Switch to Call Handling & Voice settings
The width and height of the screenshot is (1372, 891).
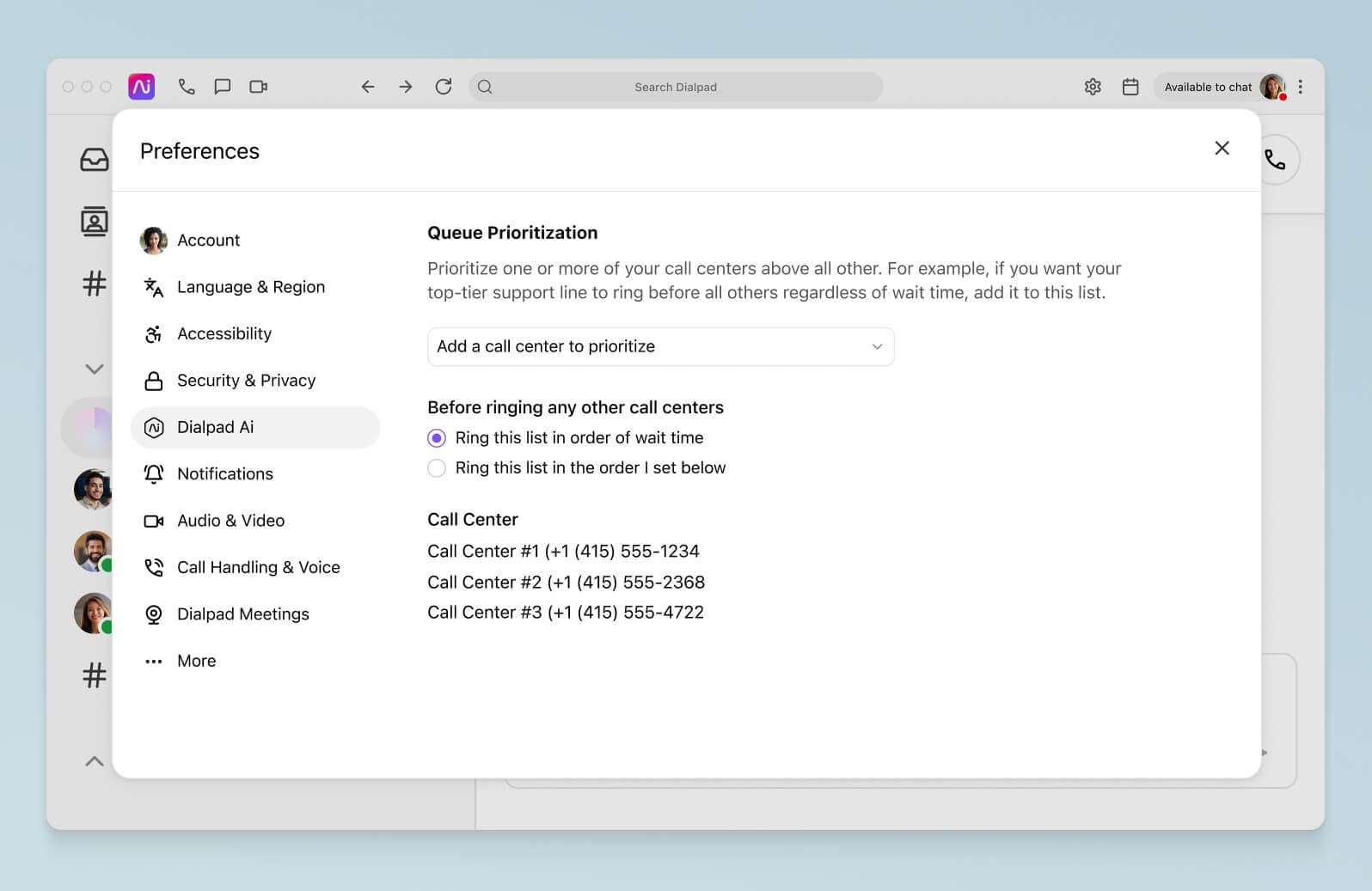tap(258, 568)
